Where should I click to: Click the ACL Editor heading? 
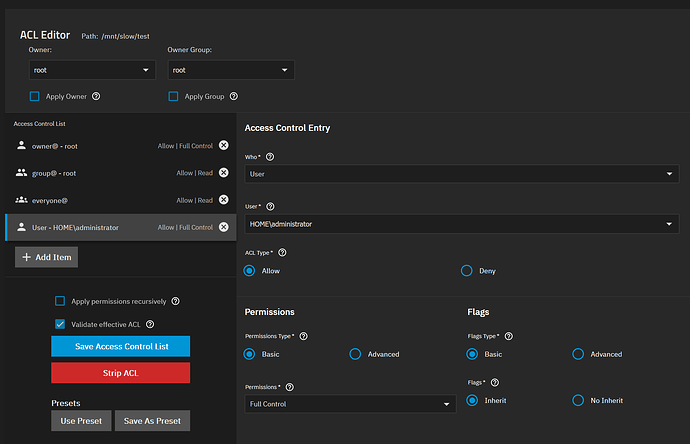(45, 35)
